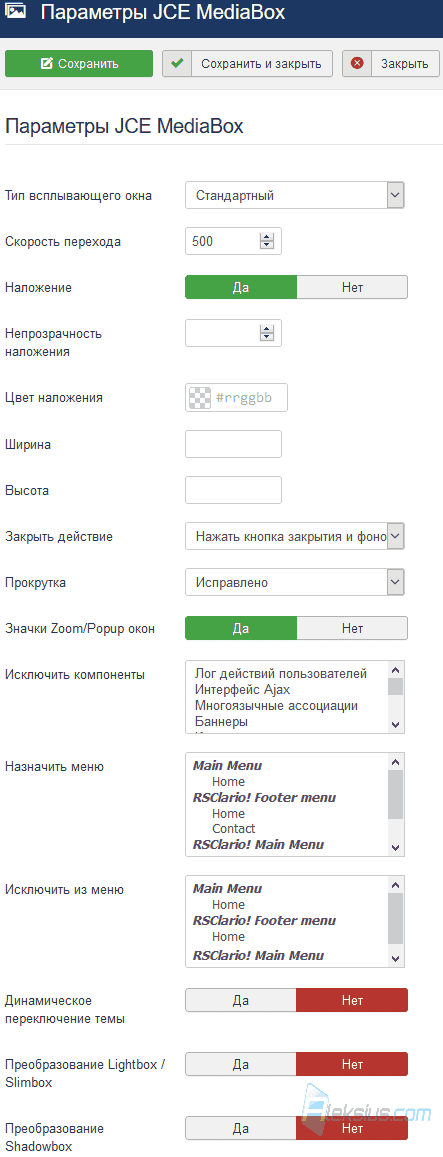Set Преобразование Shadowbox to Да
Viewport: 443px width, 1157px height.
point(241,1129)
